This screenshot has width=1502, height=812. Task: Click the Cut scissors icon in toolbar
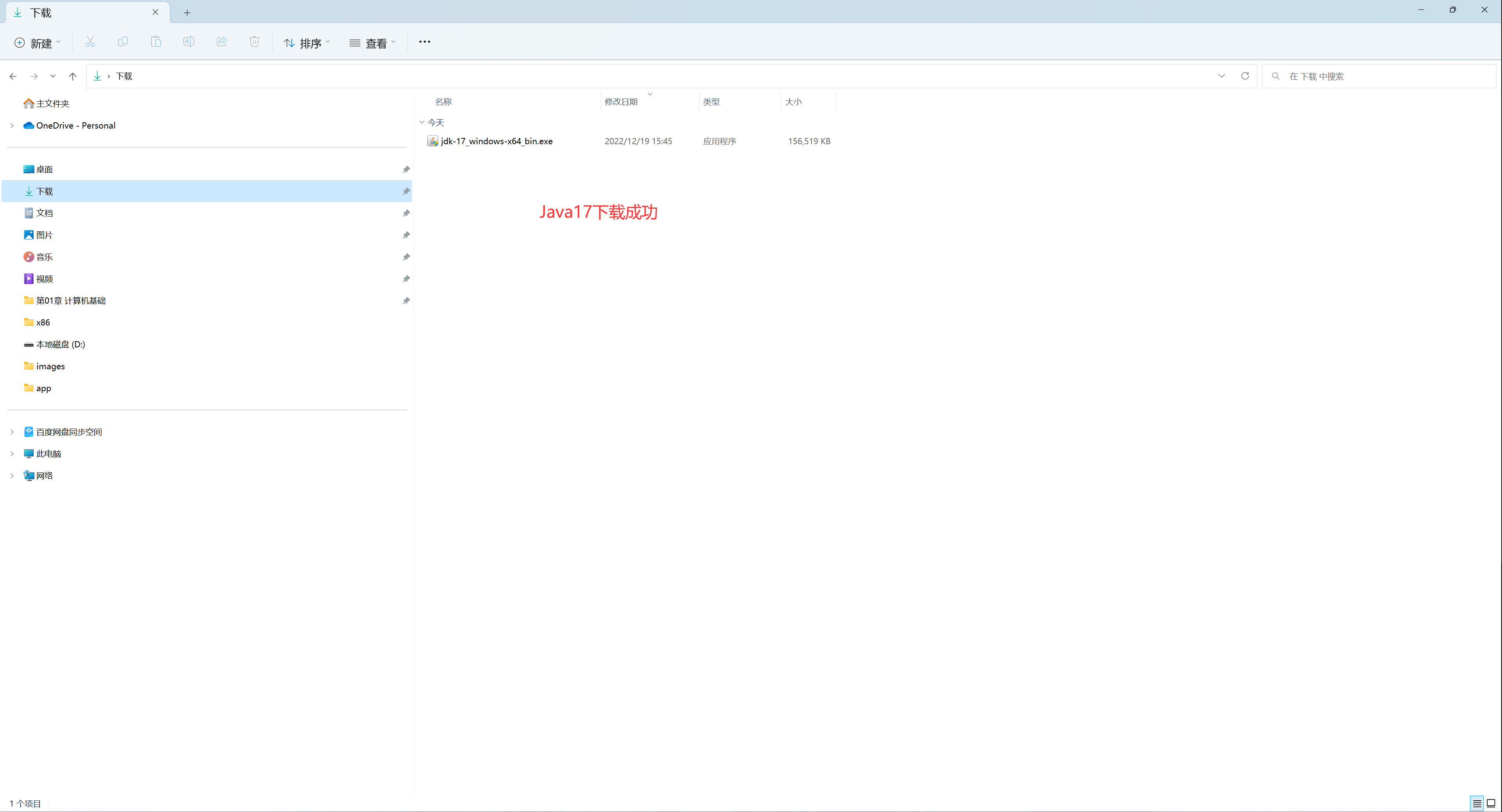click(x=90, y=42)
